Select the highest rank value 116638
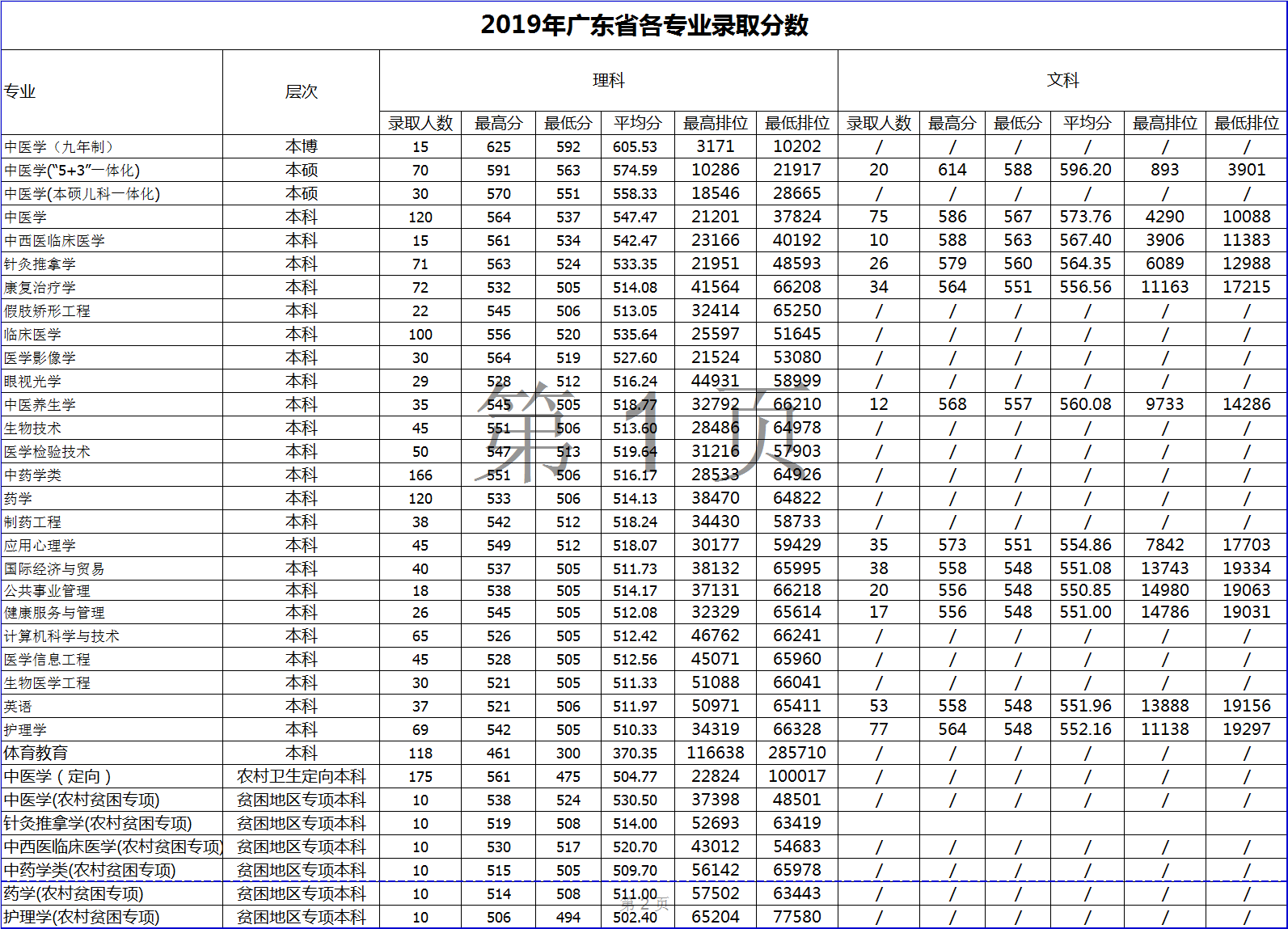 coord(716,753)
